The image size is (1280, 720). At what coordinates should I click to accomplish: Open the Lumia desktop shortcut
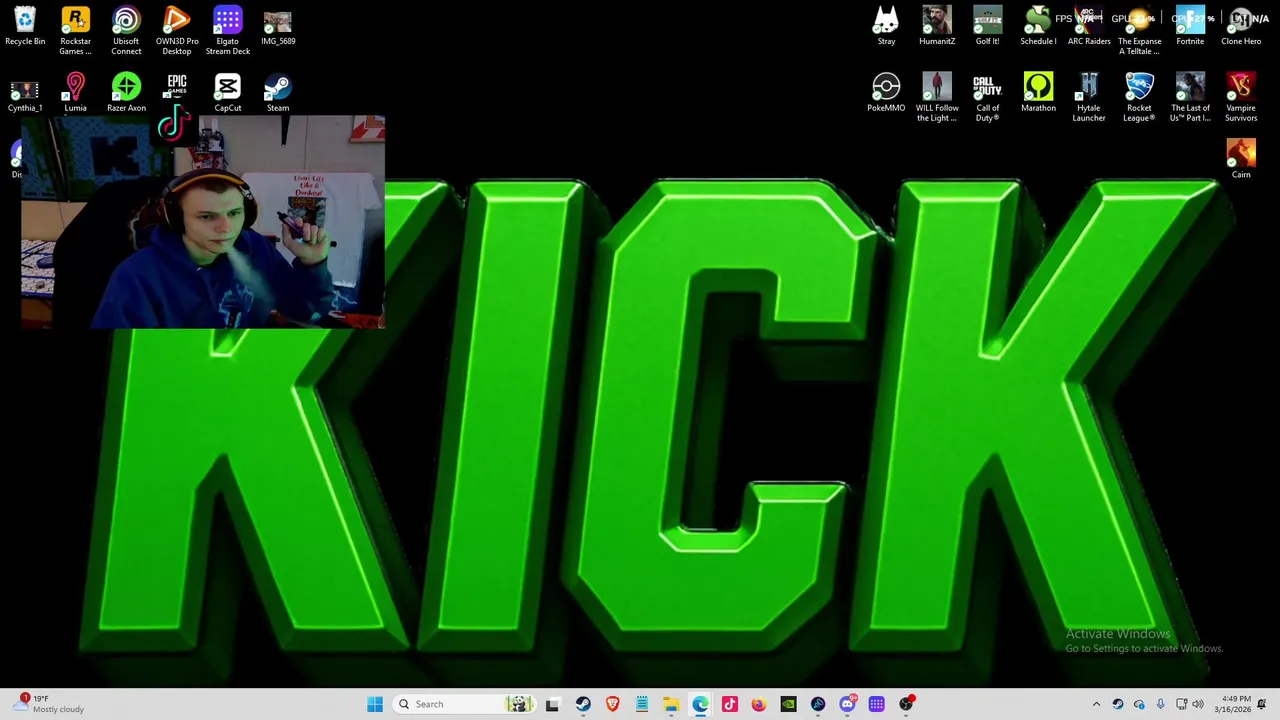pos(75,93)
